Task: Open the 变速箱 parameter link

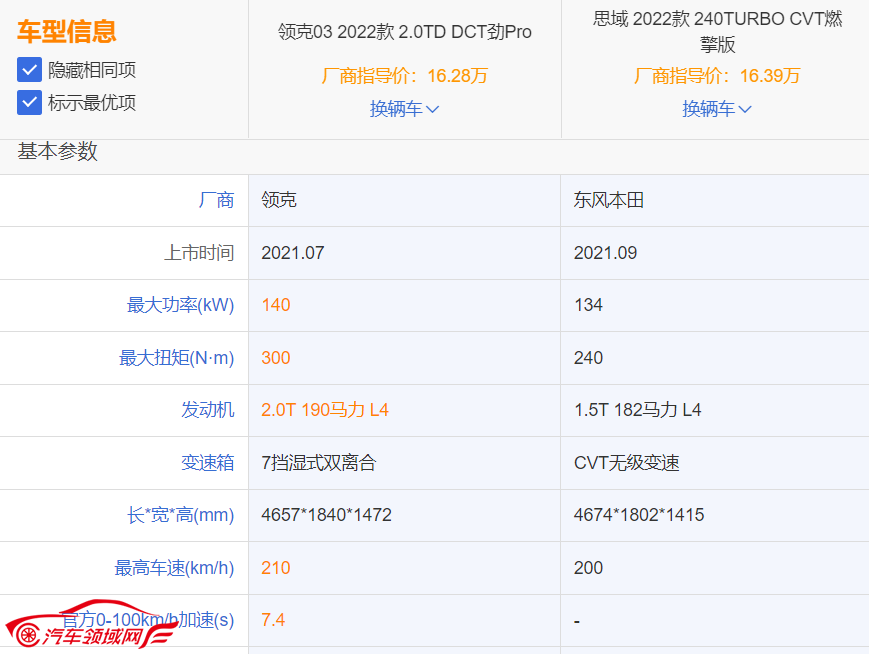Action: pyautogui.click(x=208, y=462)
